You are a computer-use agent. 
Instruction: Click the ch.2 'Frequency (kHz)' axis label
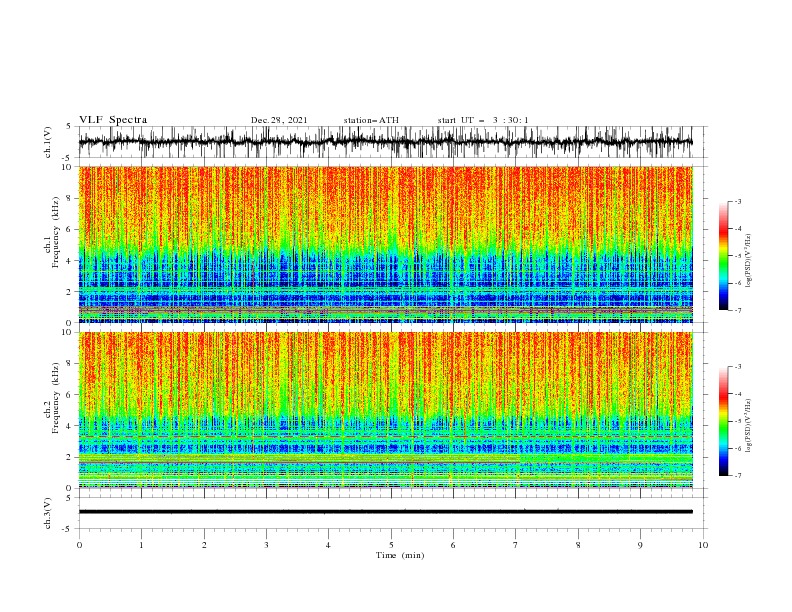click(55, 398)
